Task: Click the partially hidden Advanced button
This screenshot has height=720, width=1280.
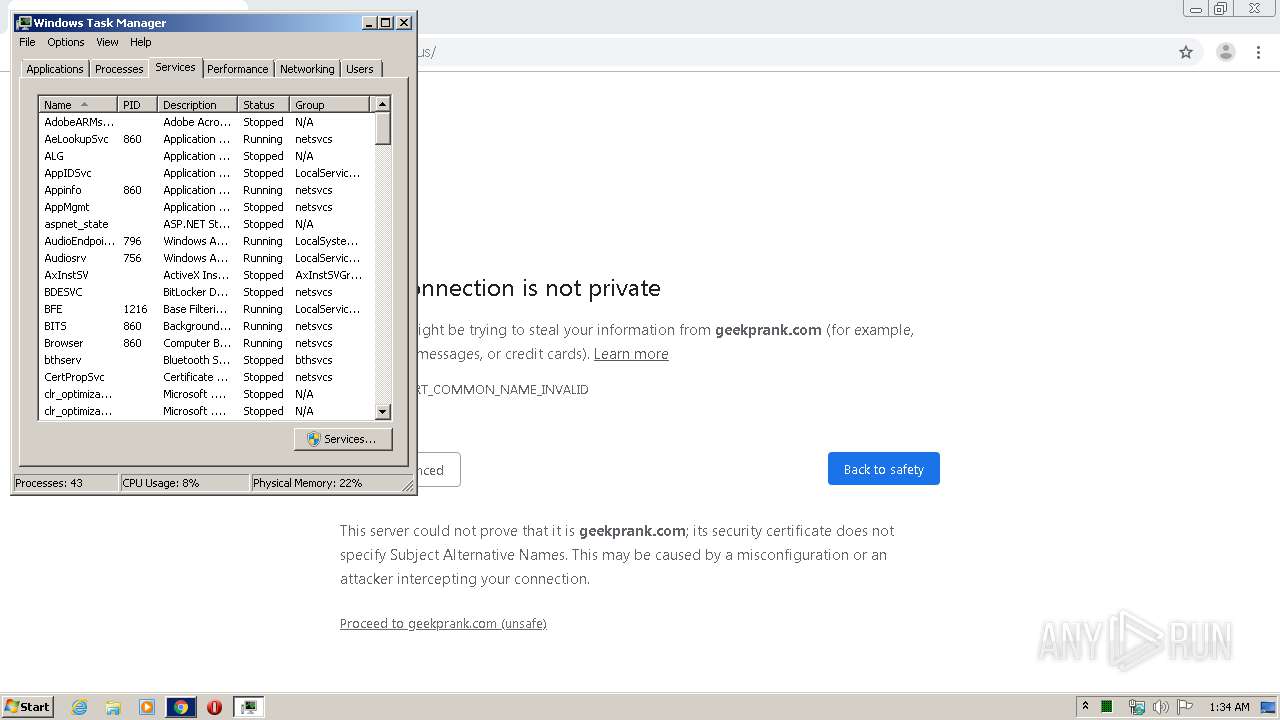Action: tap(438, 470)
